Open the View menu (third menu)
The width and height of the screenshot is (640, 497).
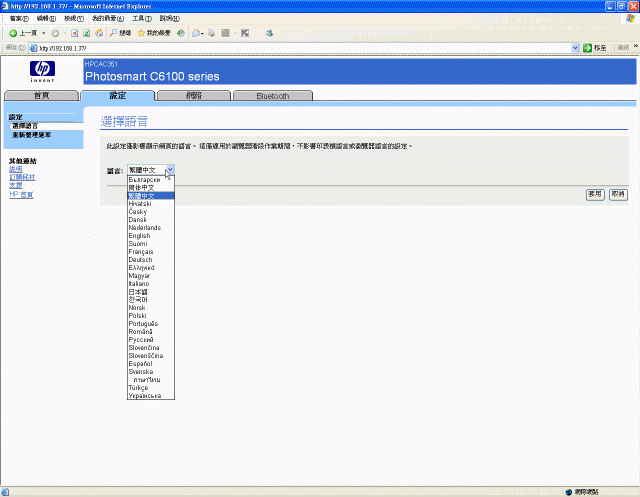74,18
